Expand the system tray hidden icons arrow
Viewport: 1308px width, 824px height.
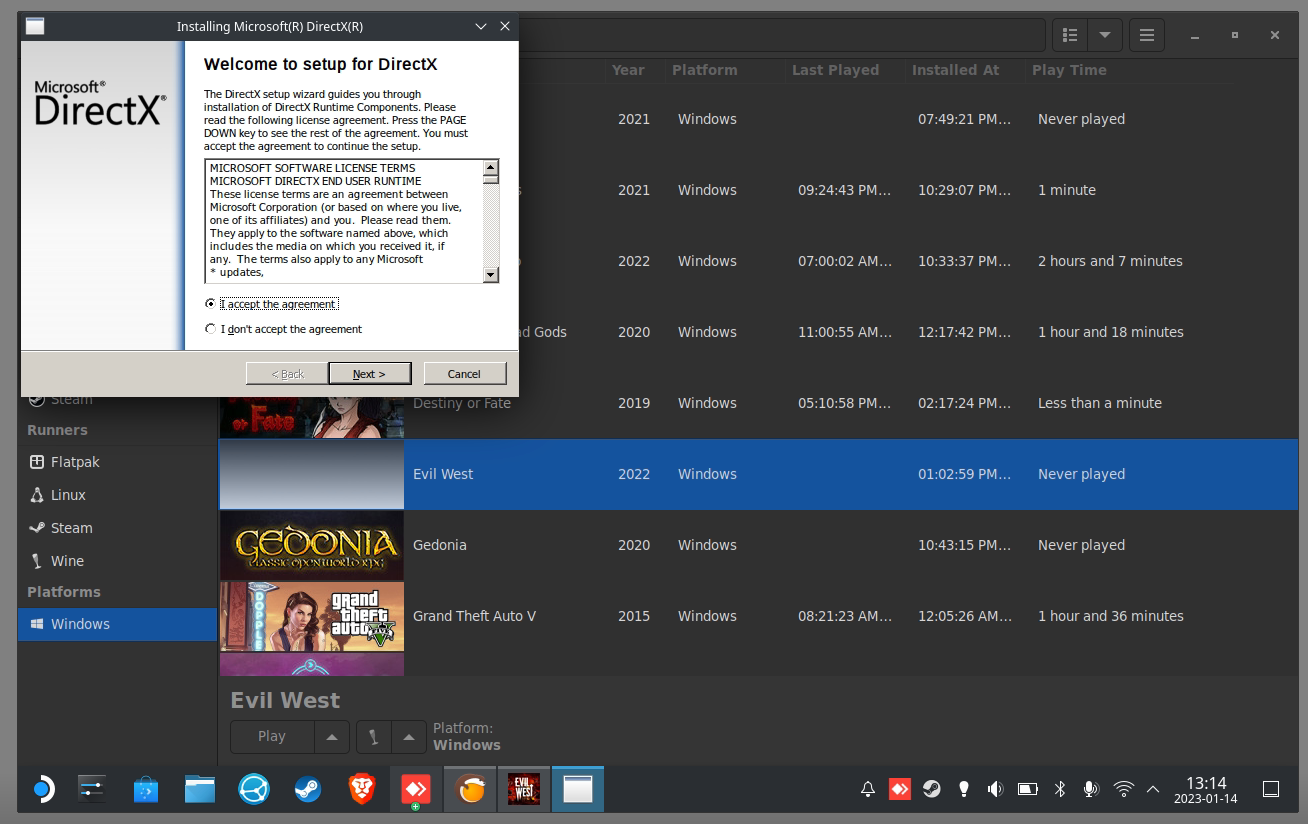point(1152,790)
